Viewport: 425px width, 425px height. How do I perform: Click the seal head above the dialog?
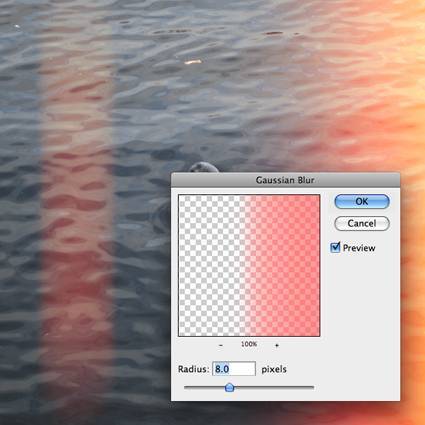pyautogui.click(x=203, y=167)
